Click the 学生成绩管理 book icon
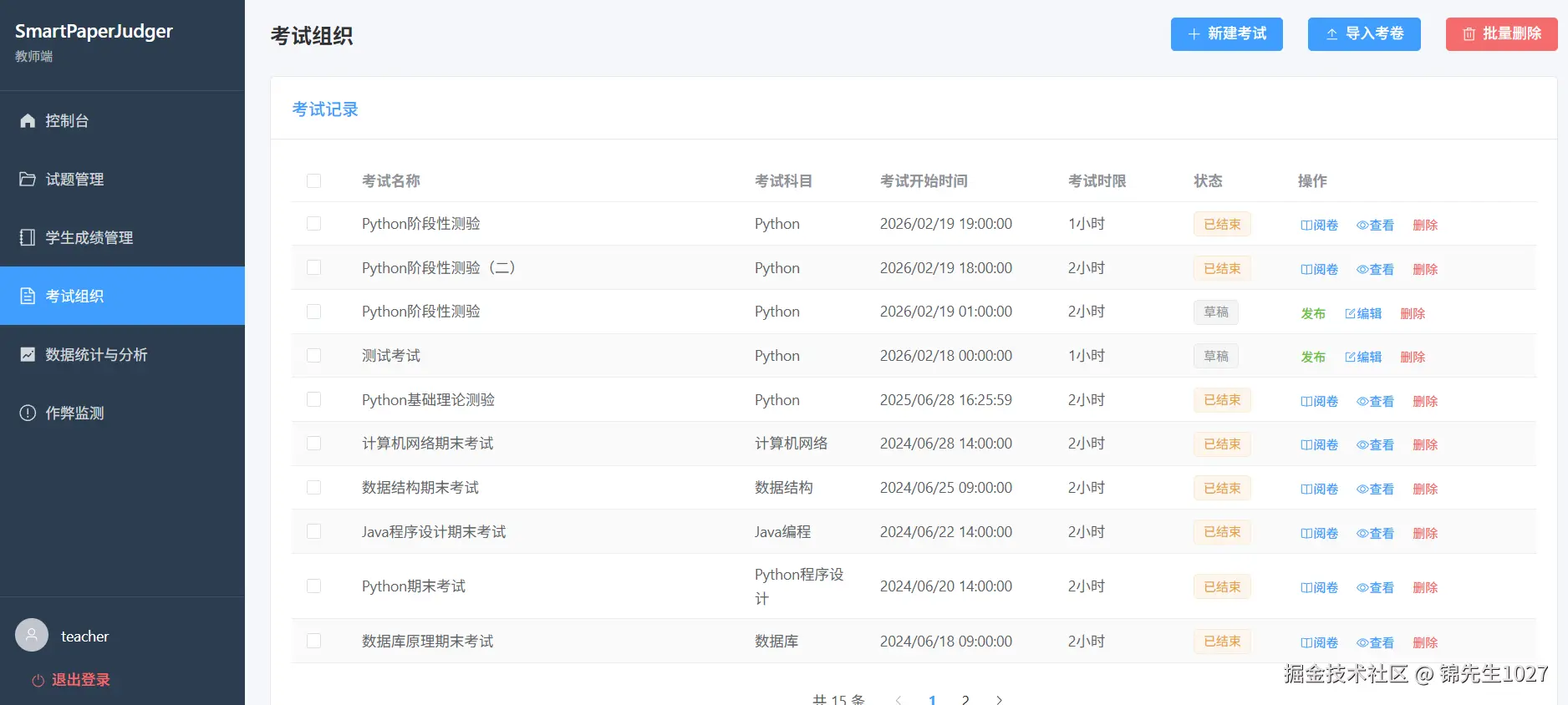The width and height of the screenshot is (1568, 705). [x=28, y=237]
